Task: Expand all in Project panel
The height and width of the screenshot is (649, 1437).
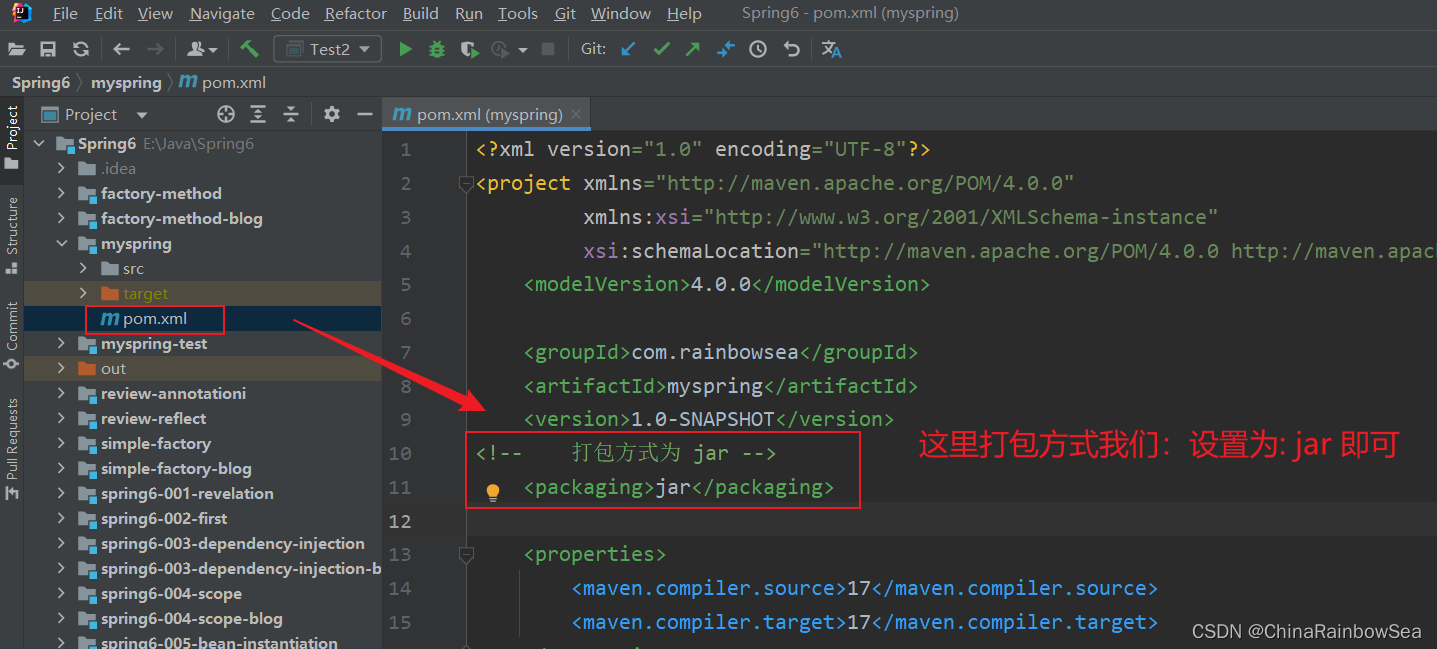Action: [258, 114]
